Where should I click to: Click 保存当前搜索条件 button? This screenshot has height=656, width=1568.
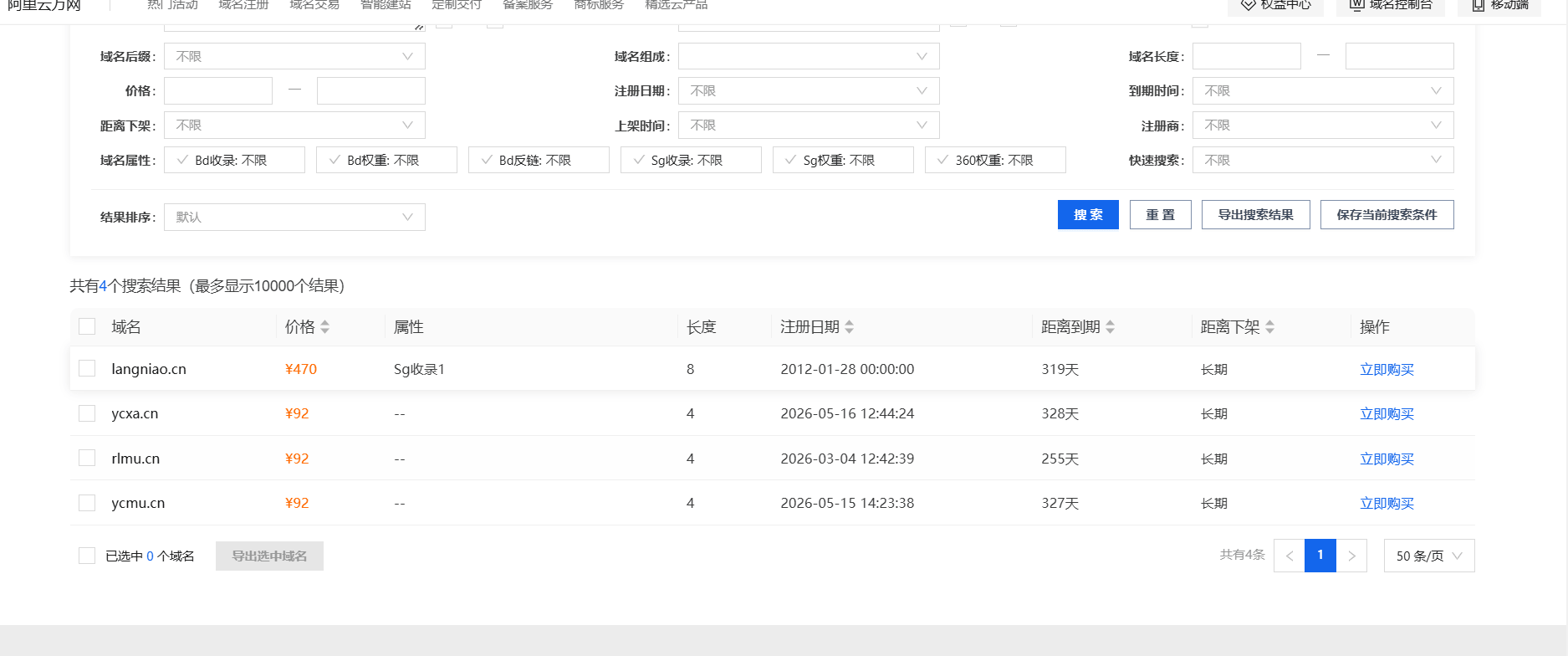click(x=1387, y=214)
